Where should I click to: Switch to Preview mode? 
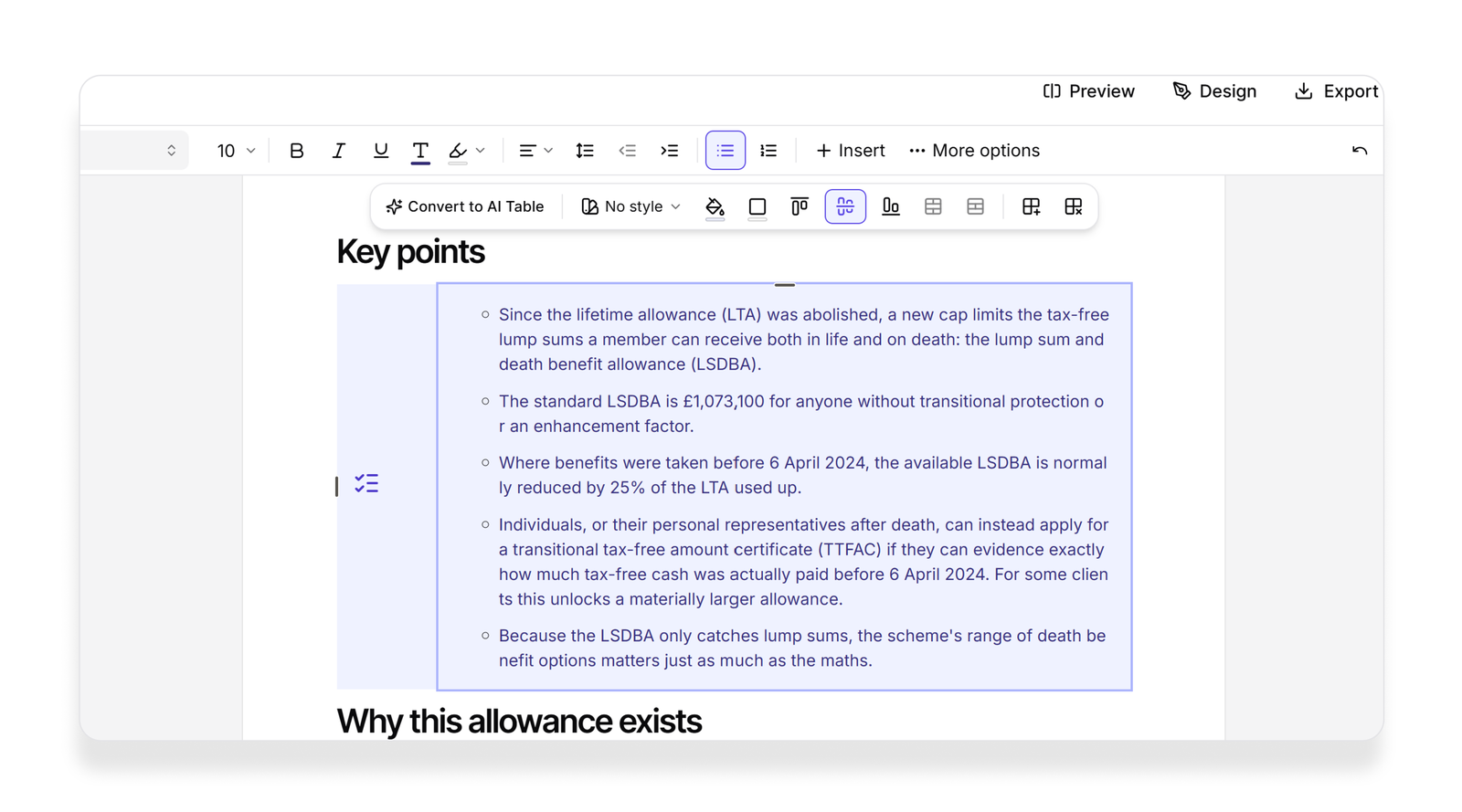pyautogui.click(x=1089, y=91)
